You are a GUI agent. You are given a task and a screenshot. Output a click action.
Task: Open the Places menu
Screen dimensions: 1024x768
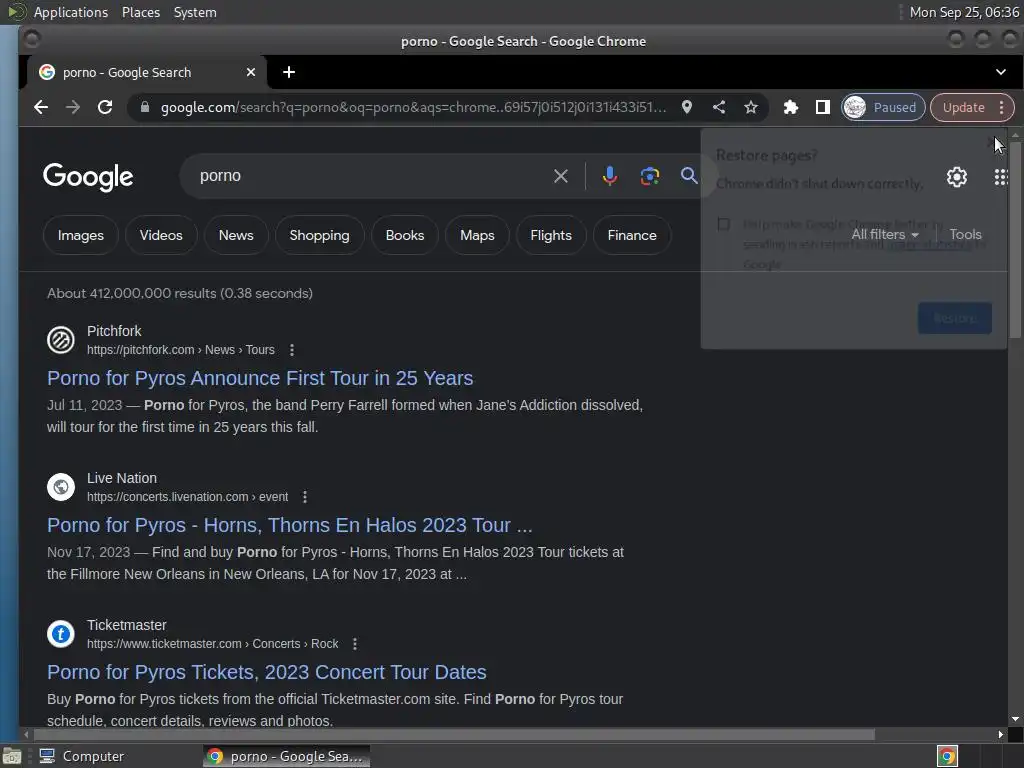(x=140, y=12)
